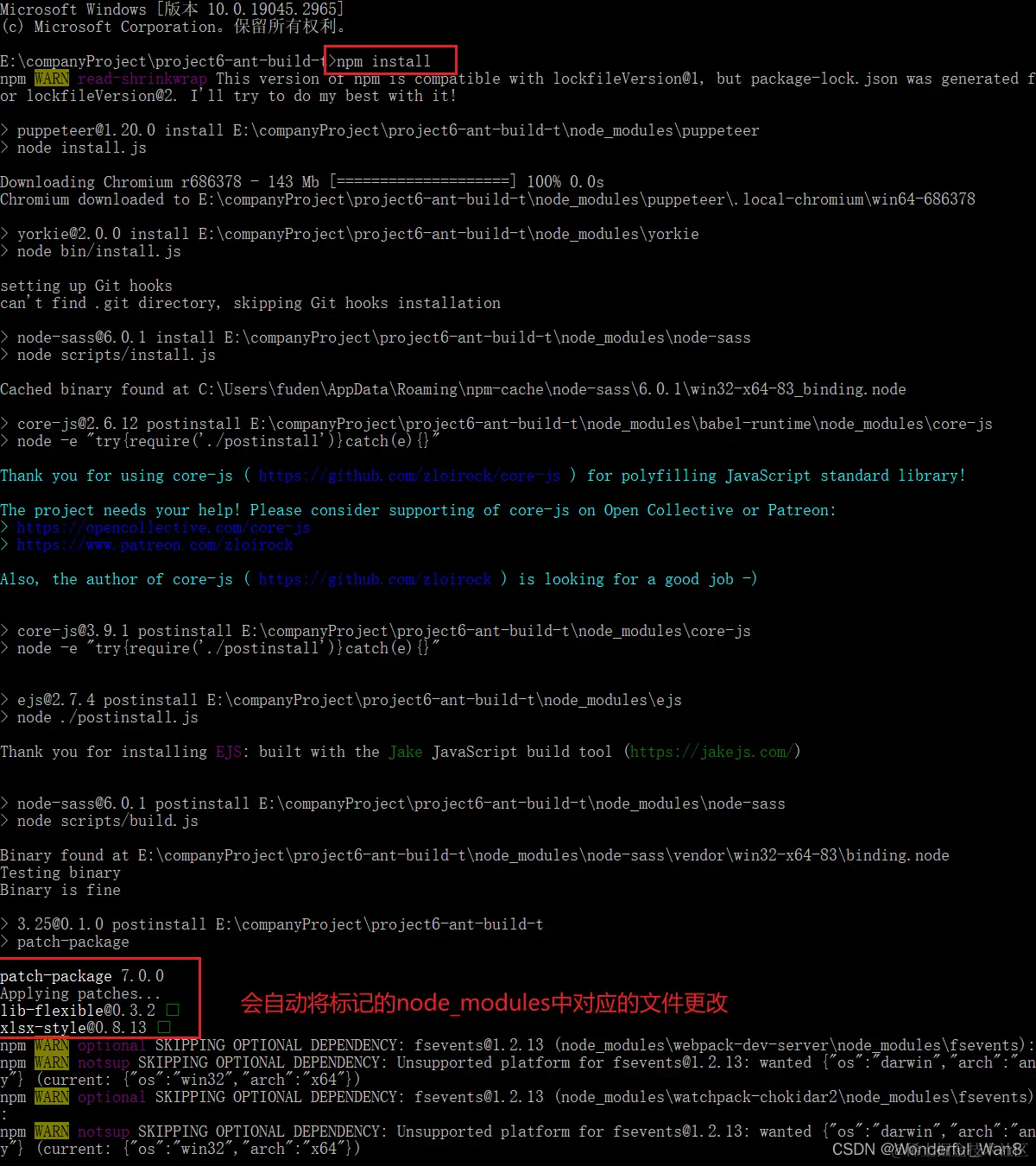This screenshot has height=1166, width=1036.
Task: Click the 'Applying patches...' line
Action: pos(80,993)
